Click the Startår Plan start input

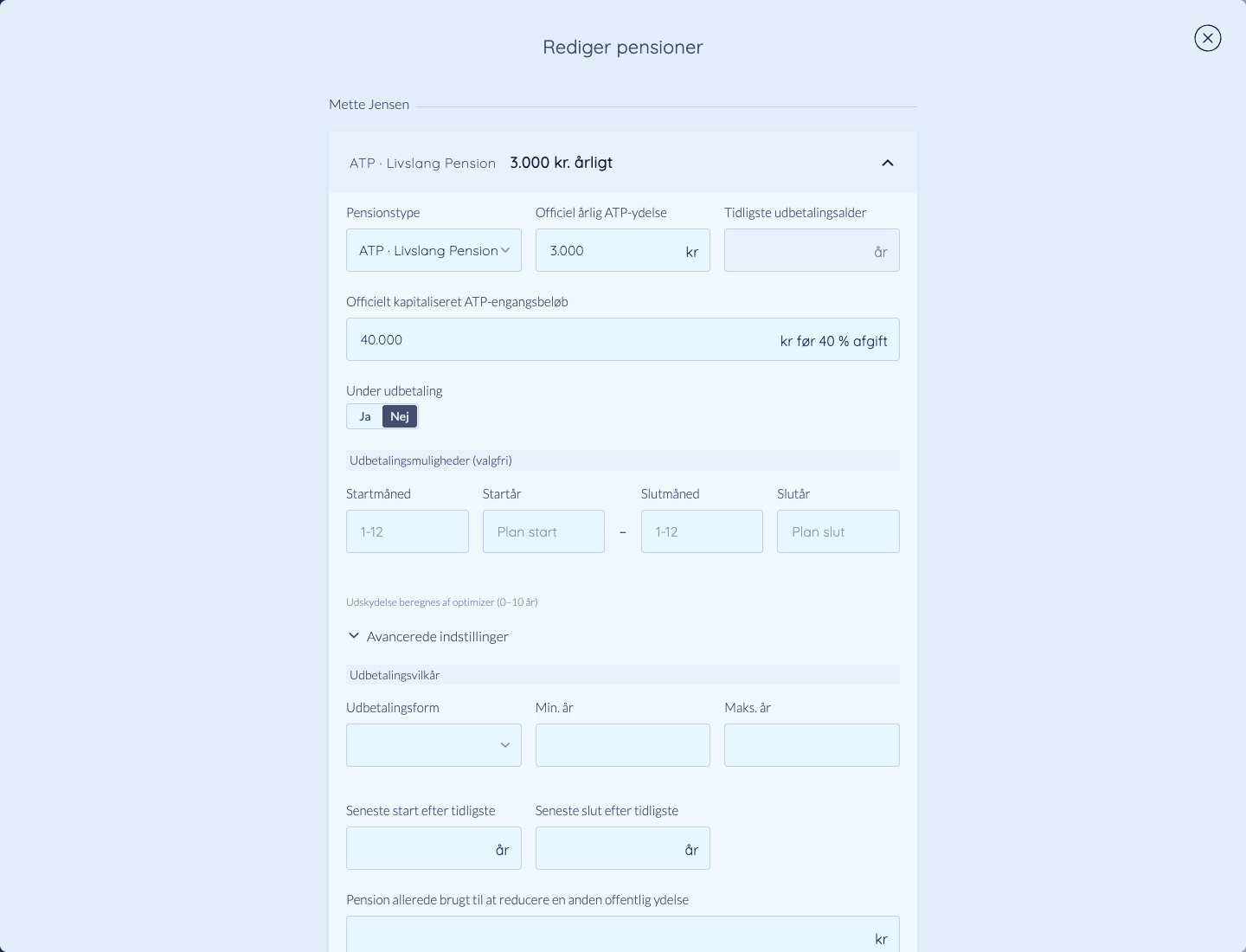coord(543,531)
